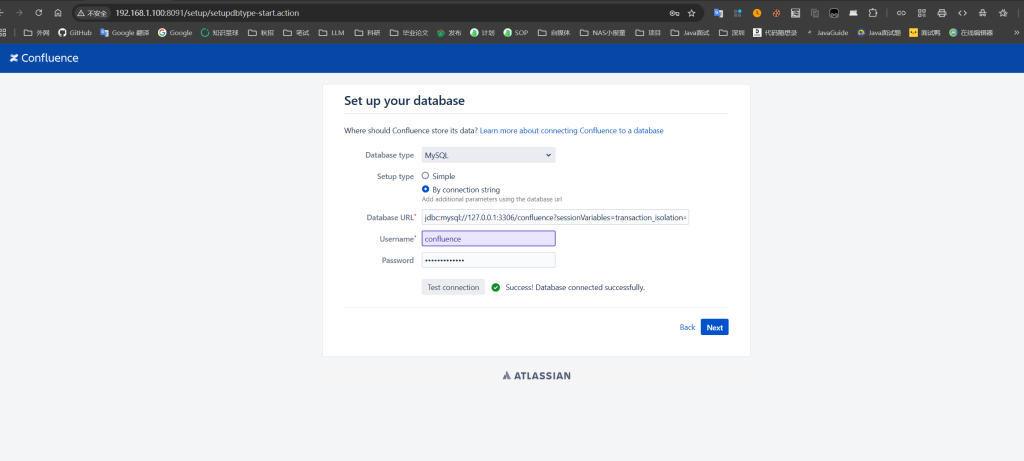Click the Atlassian footer logo
This screenshot has width=1024, height=461.
click(x=536, y=375)
